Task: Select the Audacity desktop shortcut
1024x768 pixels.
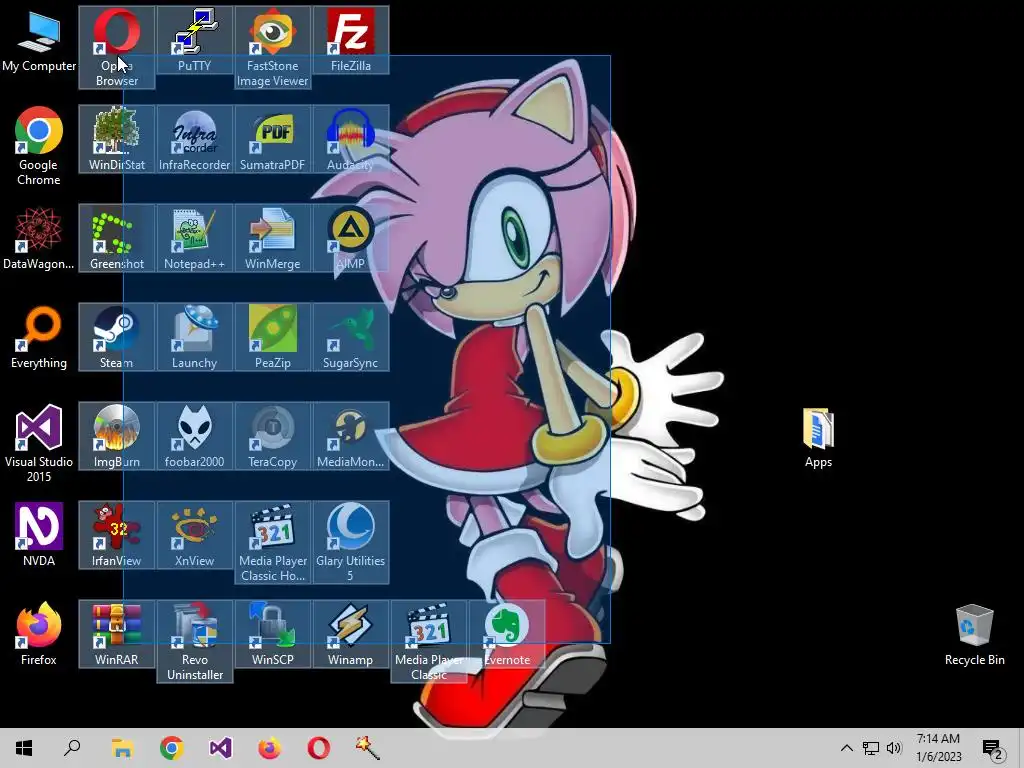Action: tap(351, 139)
